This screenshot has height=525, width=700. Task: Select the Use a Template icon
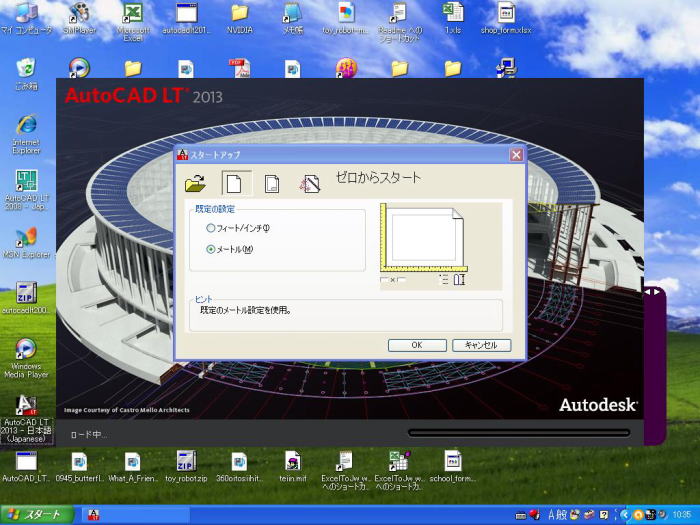[272, 183]
